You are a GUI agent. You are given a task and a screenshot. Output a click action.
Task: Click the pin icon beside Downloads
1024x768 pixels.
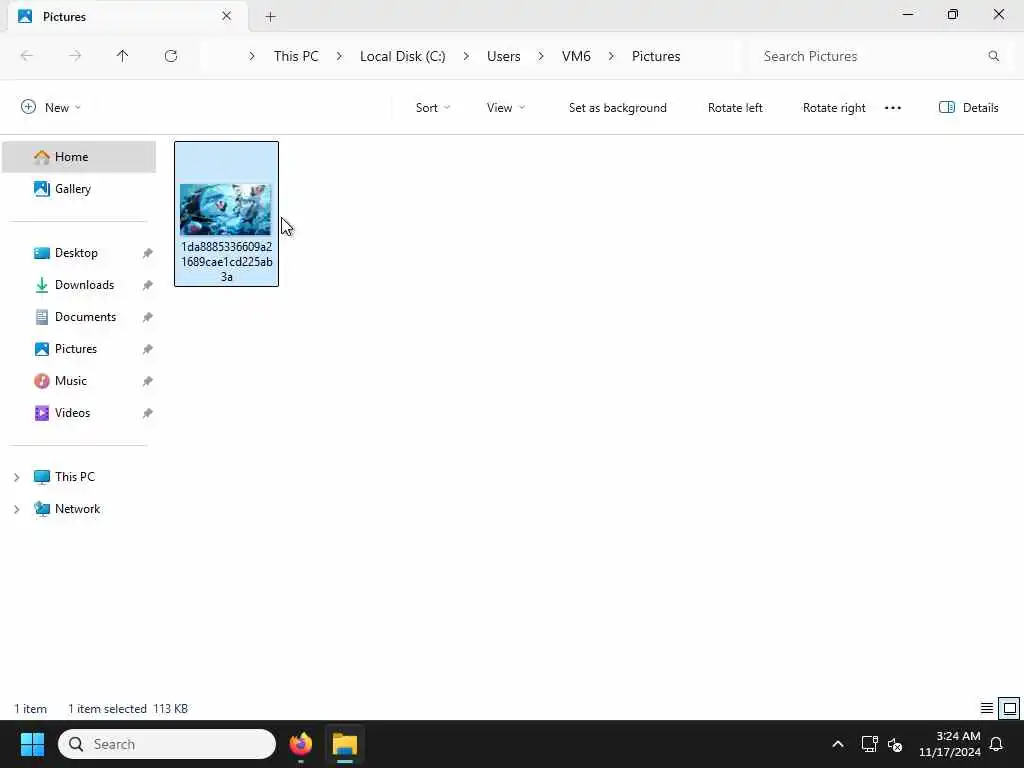pos(148,285)
